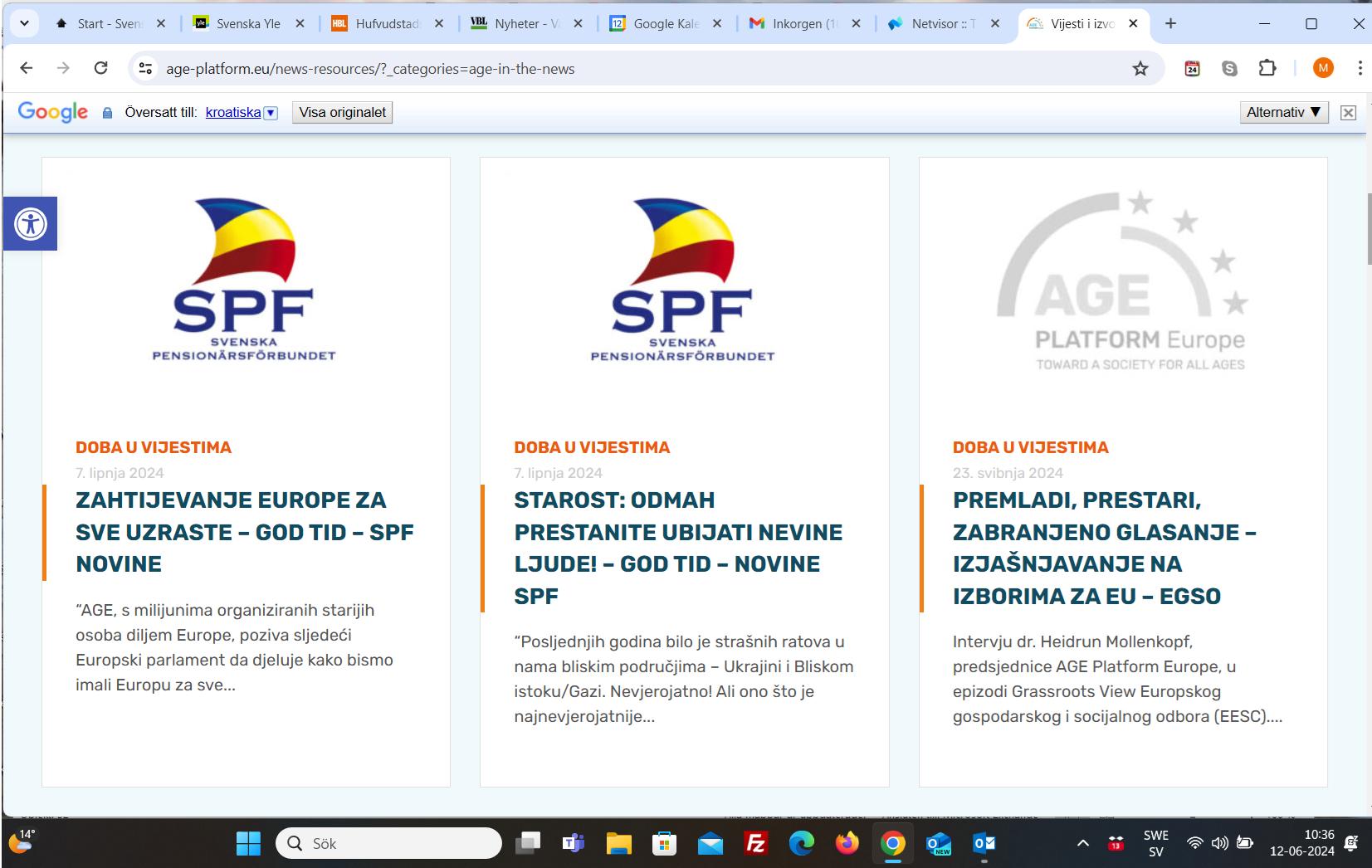Expand the Alternativ dropdown in translate bar
This screenshot has height=868, width=1372.
pos(1282,111)
